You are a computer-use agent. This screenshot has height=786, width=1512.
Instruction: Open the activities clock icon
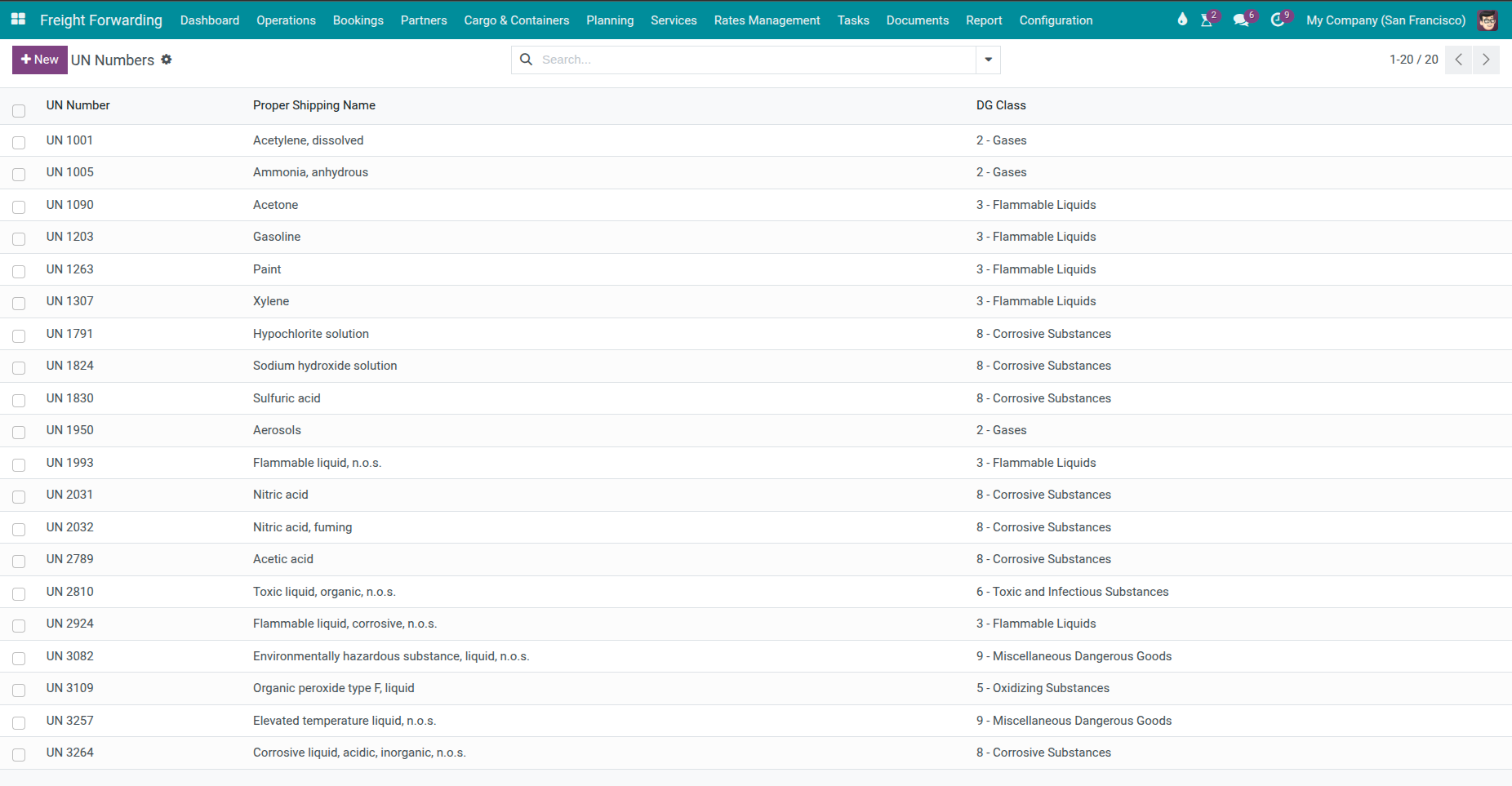coord(1278,20)
